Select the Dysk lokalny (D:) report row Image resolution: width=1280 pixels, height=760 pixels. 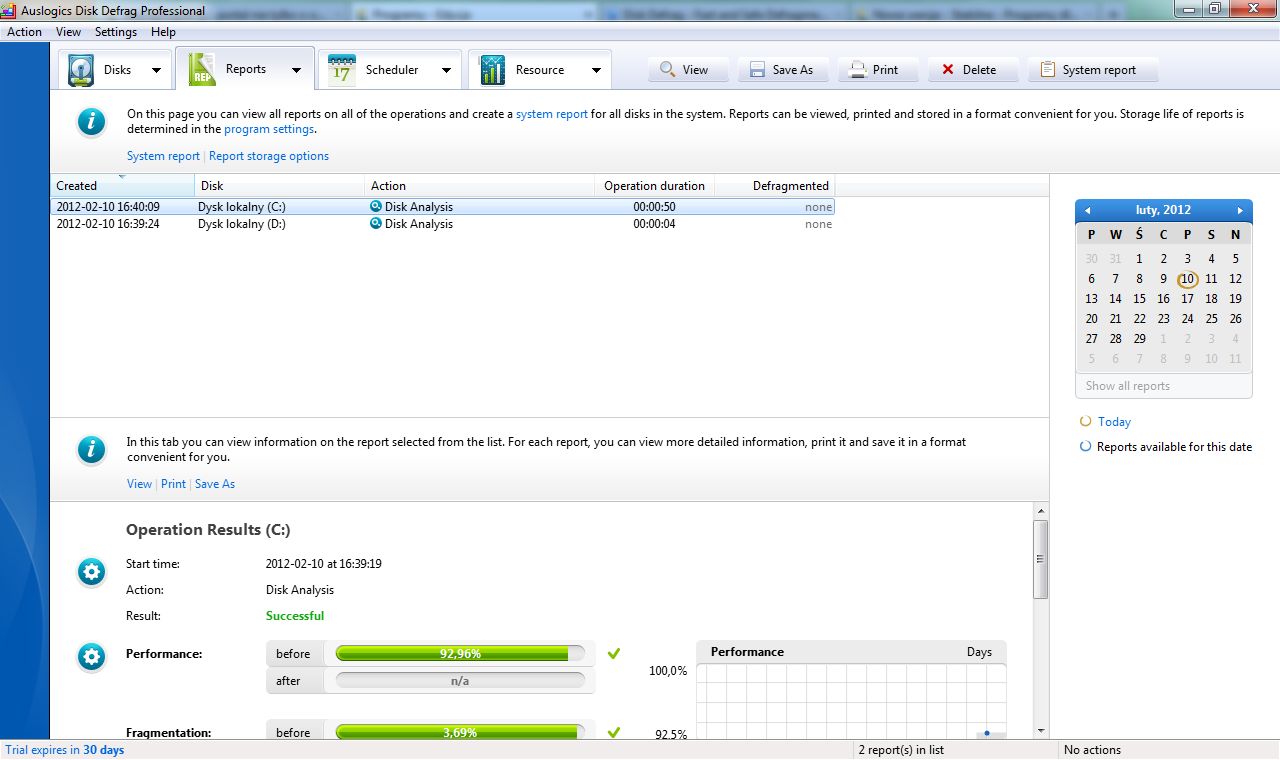(x=443, y=224)
